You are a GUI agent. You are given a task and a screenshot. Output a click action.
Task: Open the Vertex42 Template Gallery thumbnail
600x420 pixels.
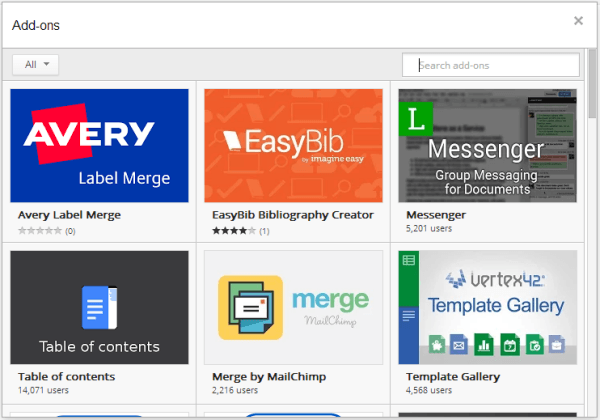[x=488, y=307]
